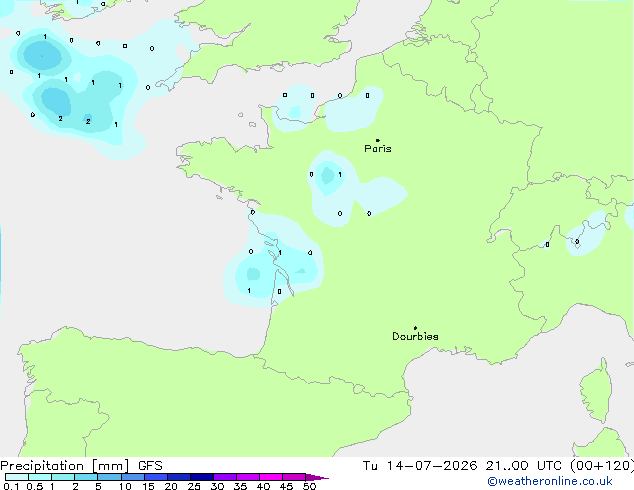Pick the 15–20 mm legend swatch
The width and height of the screenshot is (634, 490).
[x=156, y=477]
